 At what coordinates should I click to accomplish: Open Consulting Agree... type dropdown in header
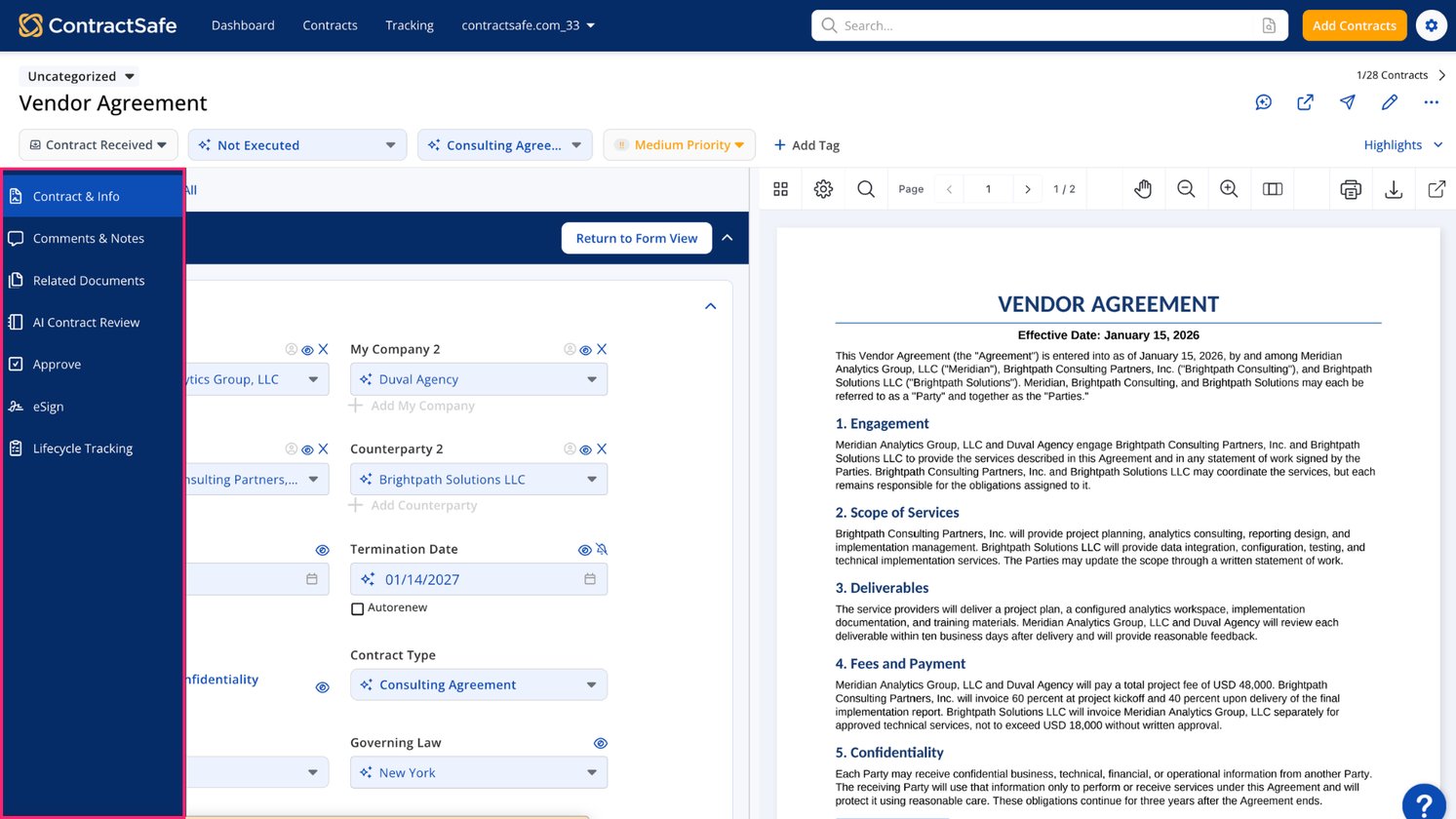pos(505,145)
